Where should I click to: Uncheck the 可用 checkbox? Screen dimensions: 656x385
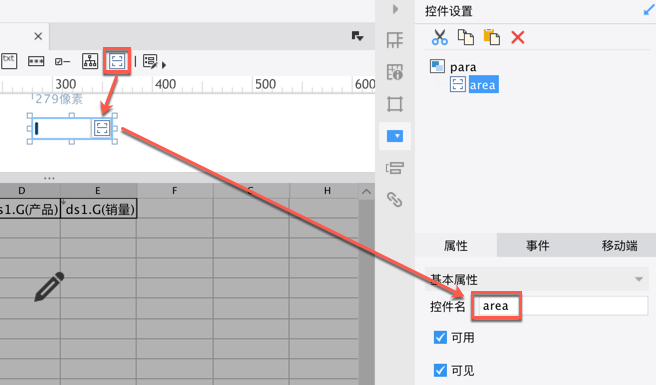coord(440,337)
